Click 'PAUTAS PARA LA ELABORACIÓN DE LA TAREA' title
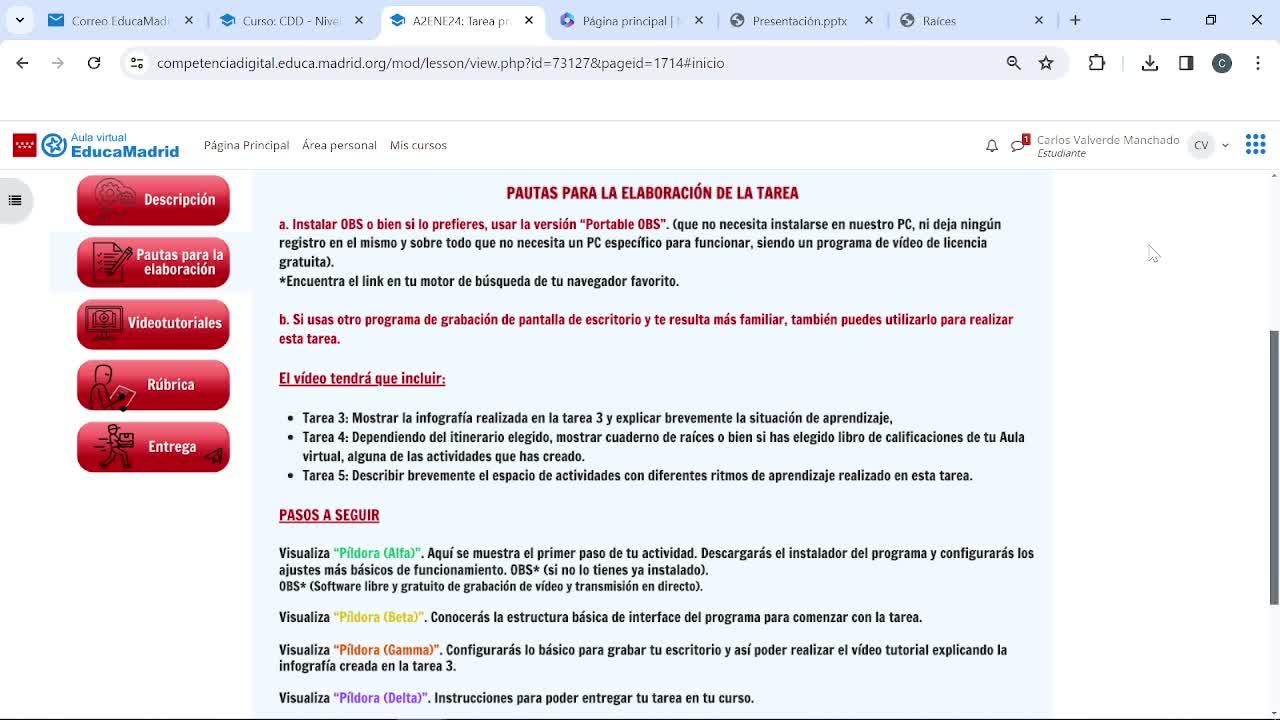 tap(652, 193)
